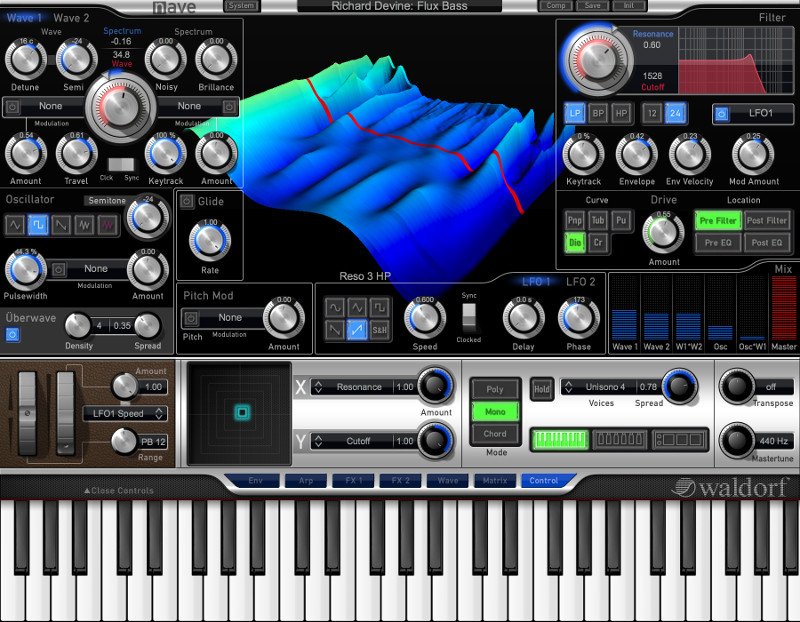800x622 pixels.
Task: Select Chord voice mode
Action: point(494,434)
